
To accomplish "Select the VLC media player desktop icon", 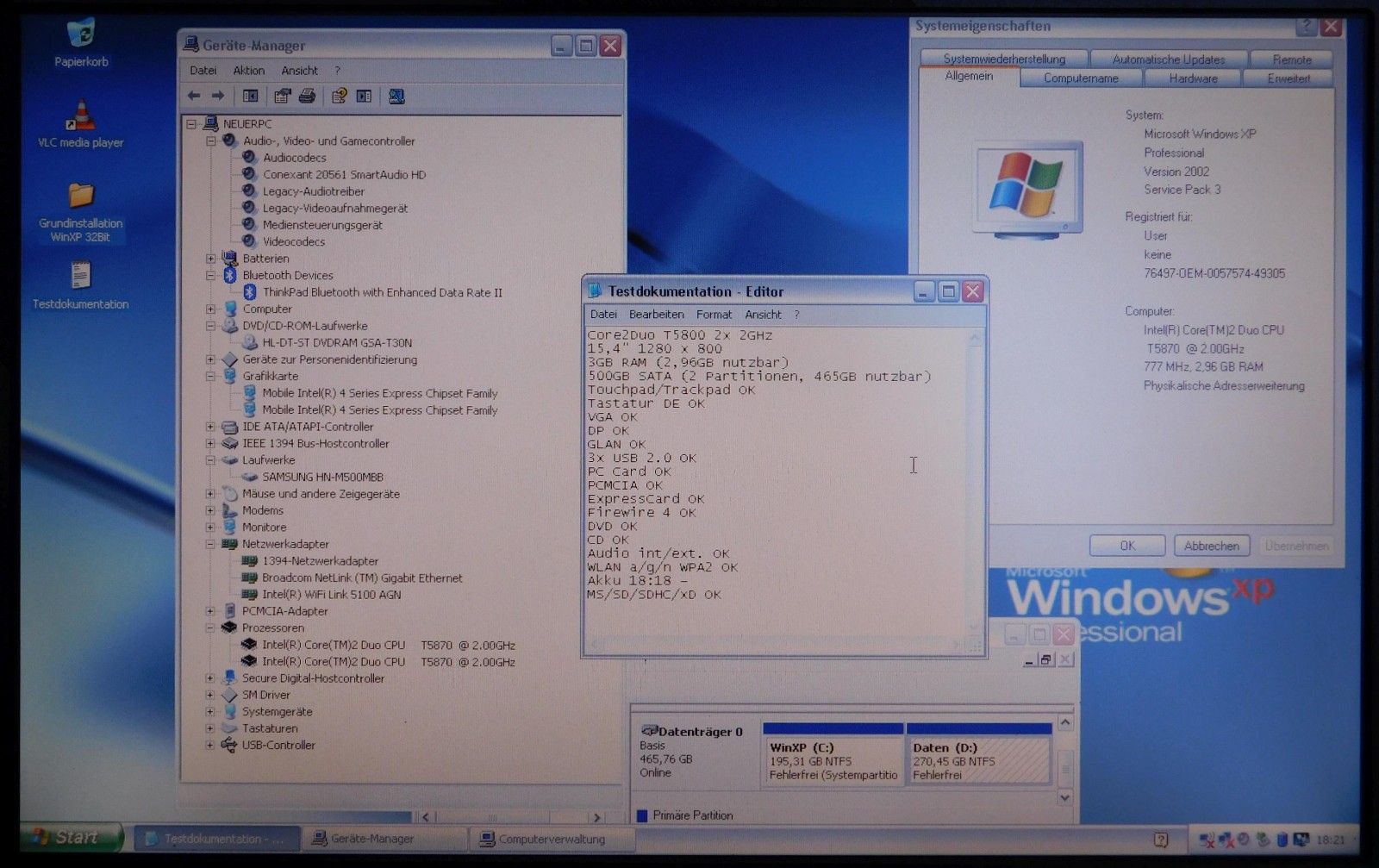I will 81,124.
